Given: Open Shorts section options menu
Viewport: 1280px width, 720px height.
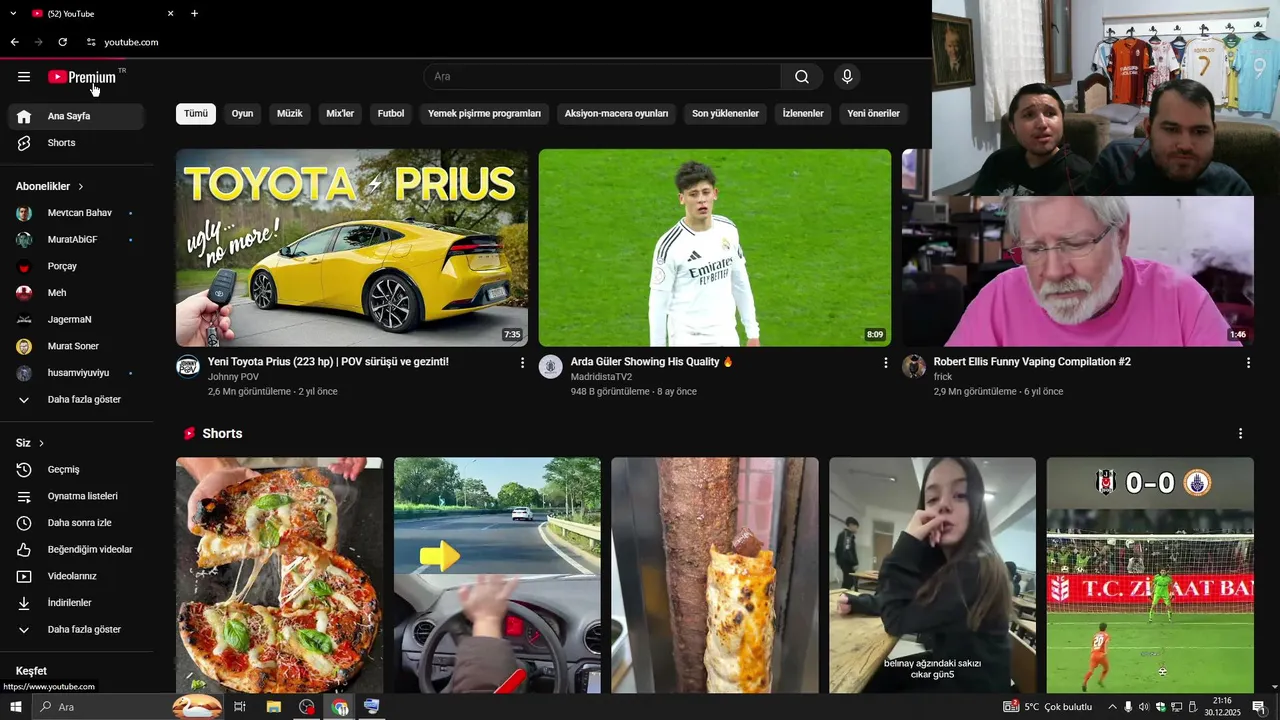Looking at the screenshot, I should coord(1240,434).
